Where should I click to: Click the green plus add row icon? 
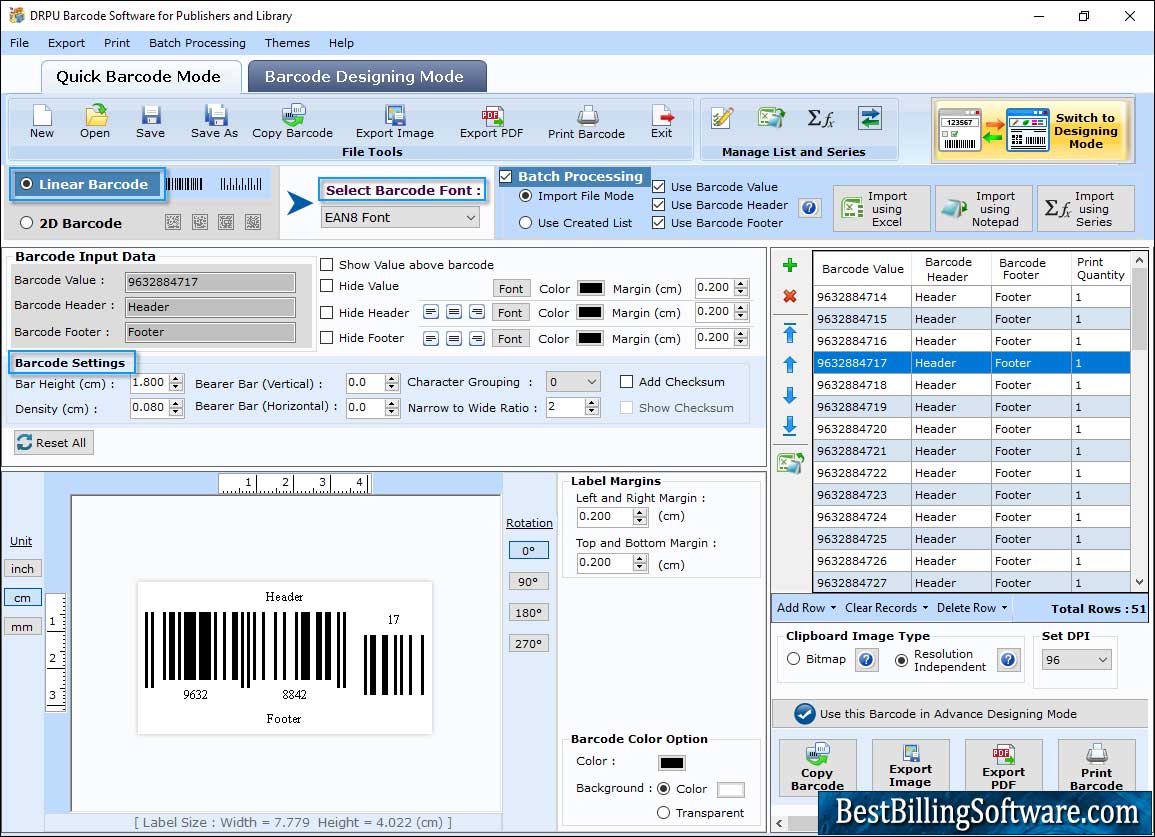coord(790,265)
